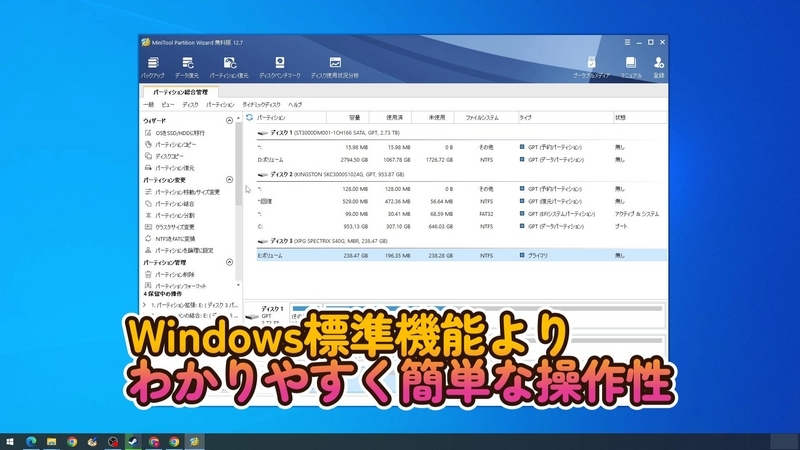This screenshot has height=450, width=800.
Task: Open Windows Start menu
Action: point(10,441)
